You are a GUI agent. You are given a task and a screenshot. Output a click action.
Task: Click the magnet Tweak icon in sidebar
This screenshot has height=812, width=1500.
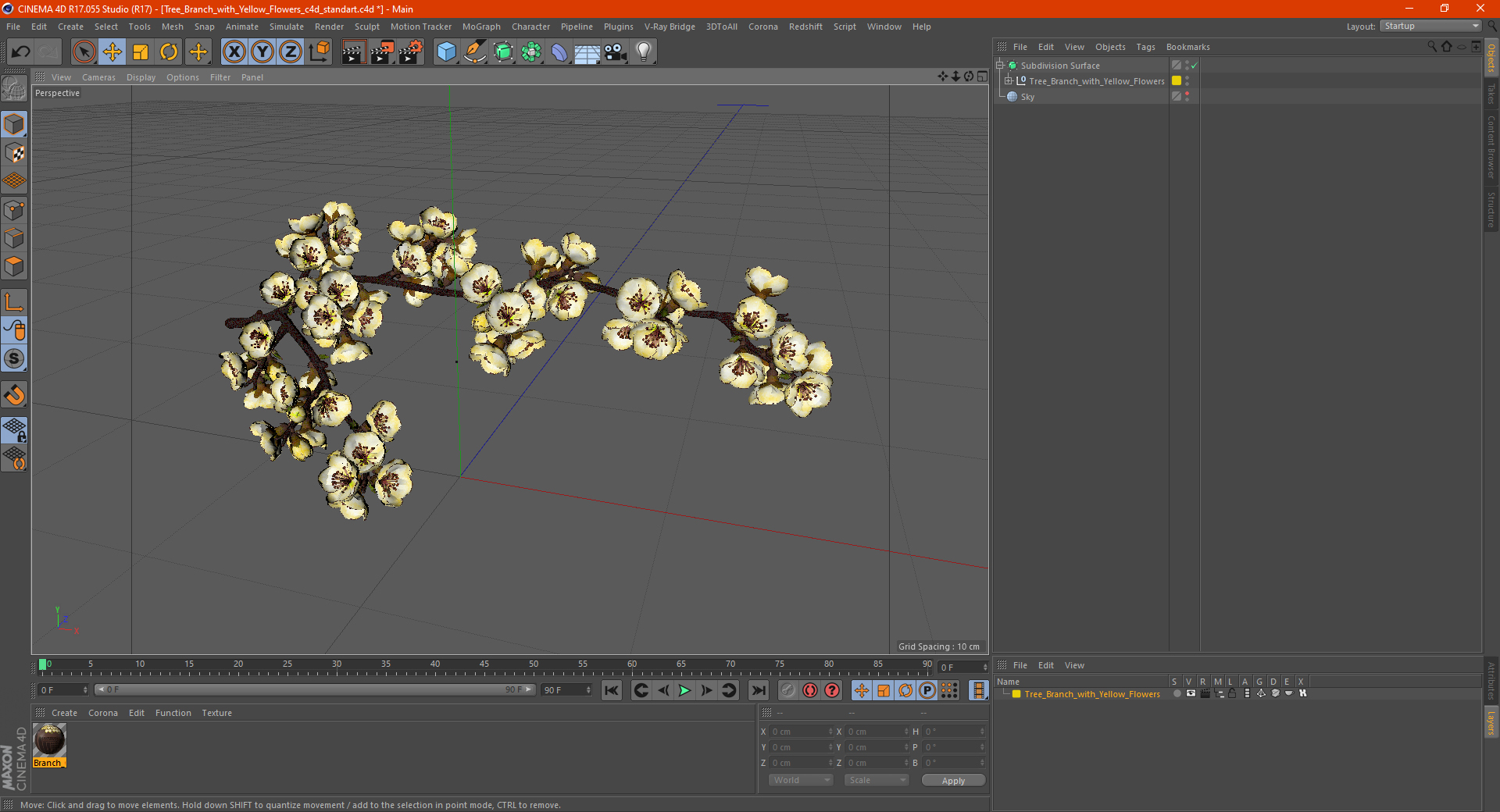[x=14, y=395]
